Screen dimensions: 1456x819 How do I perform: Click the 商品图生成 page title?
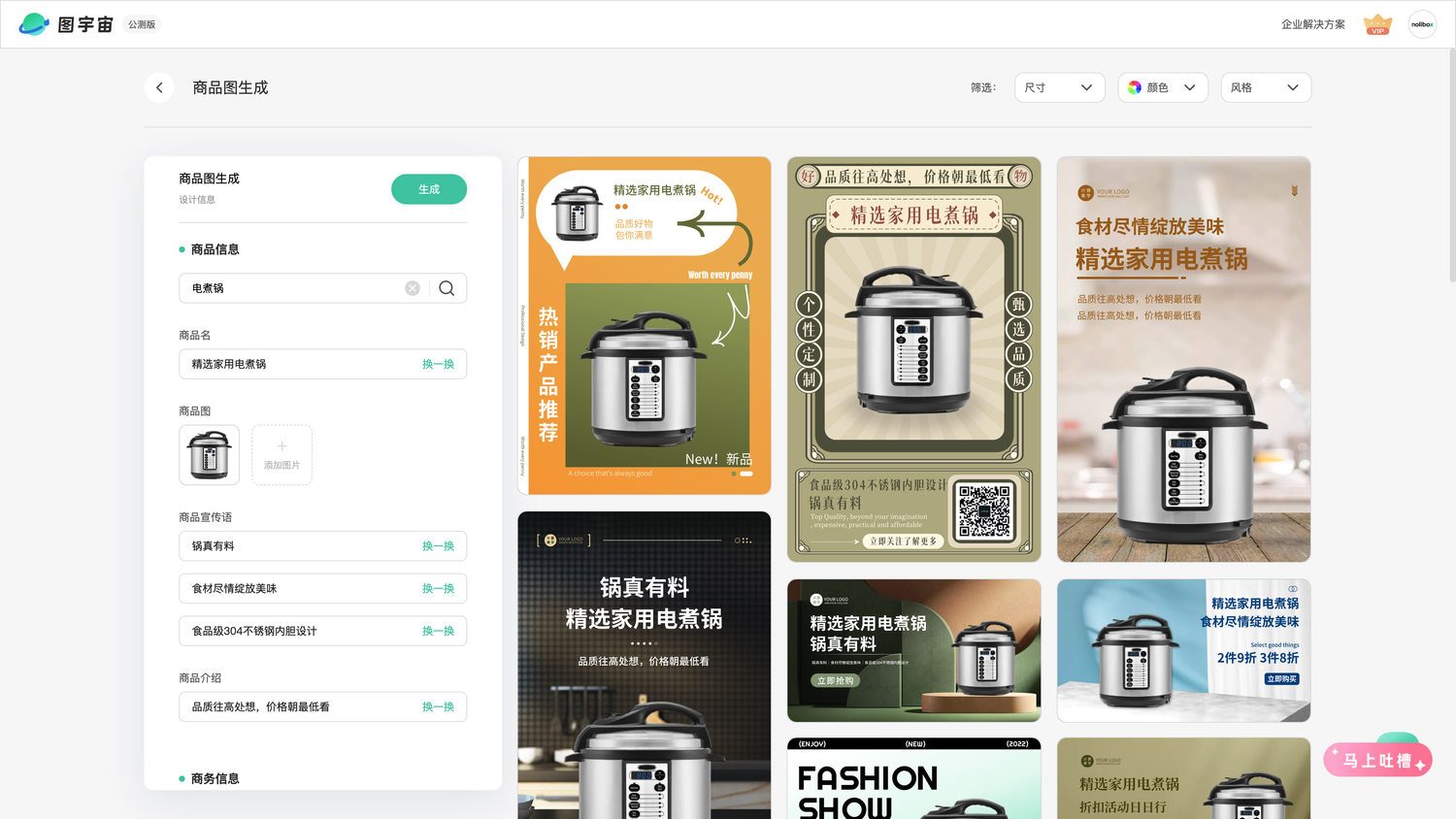tap(230, 87)
